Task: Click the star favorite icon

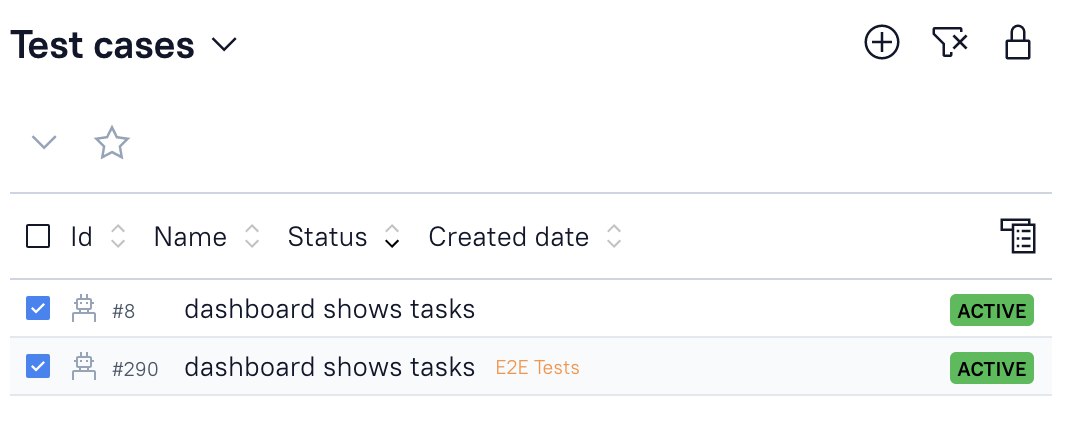Action: [111, 143]
